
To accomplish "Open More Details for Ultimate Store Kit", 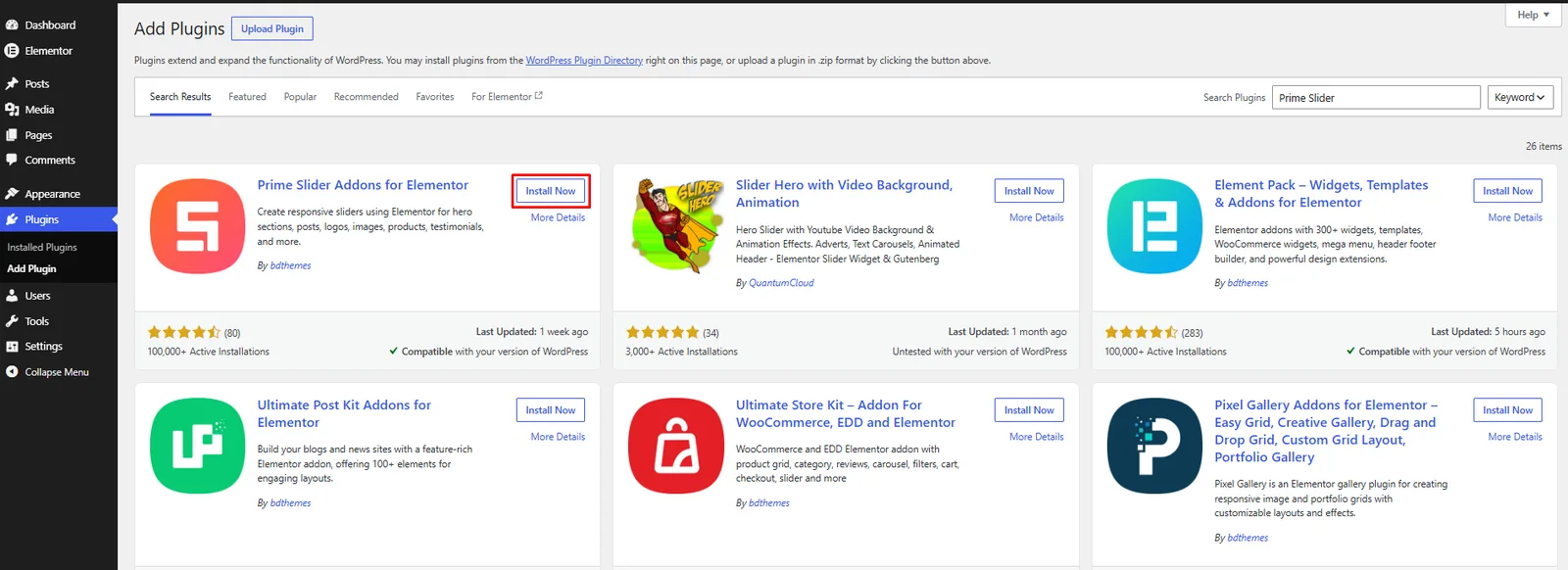I will (1036, 437).
